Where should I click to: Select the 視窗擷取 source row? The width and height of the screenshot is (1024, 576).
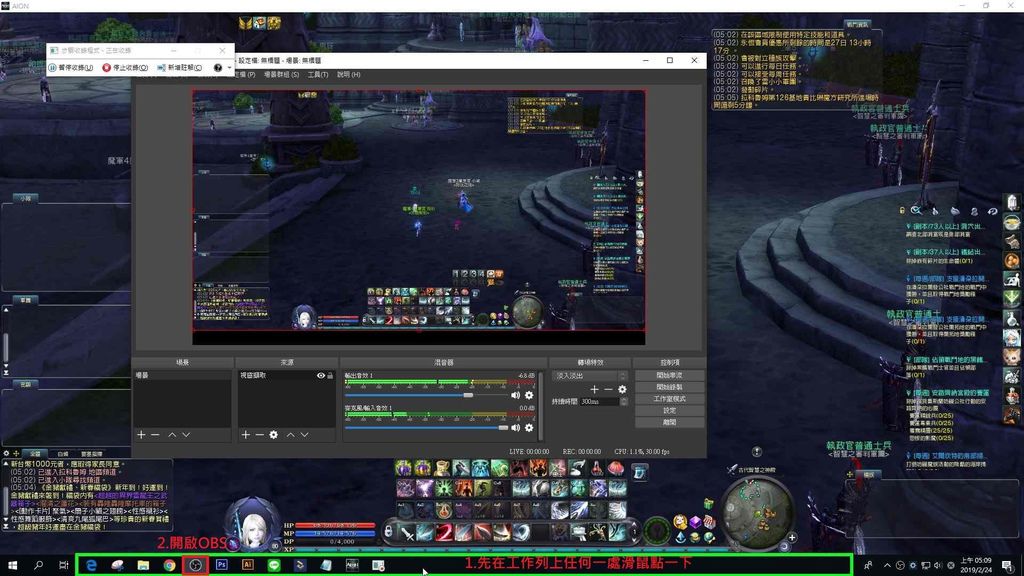coord(287,376)
